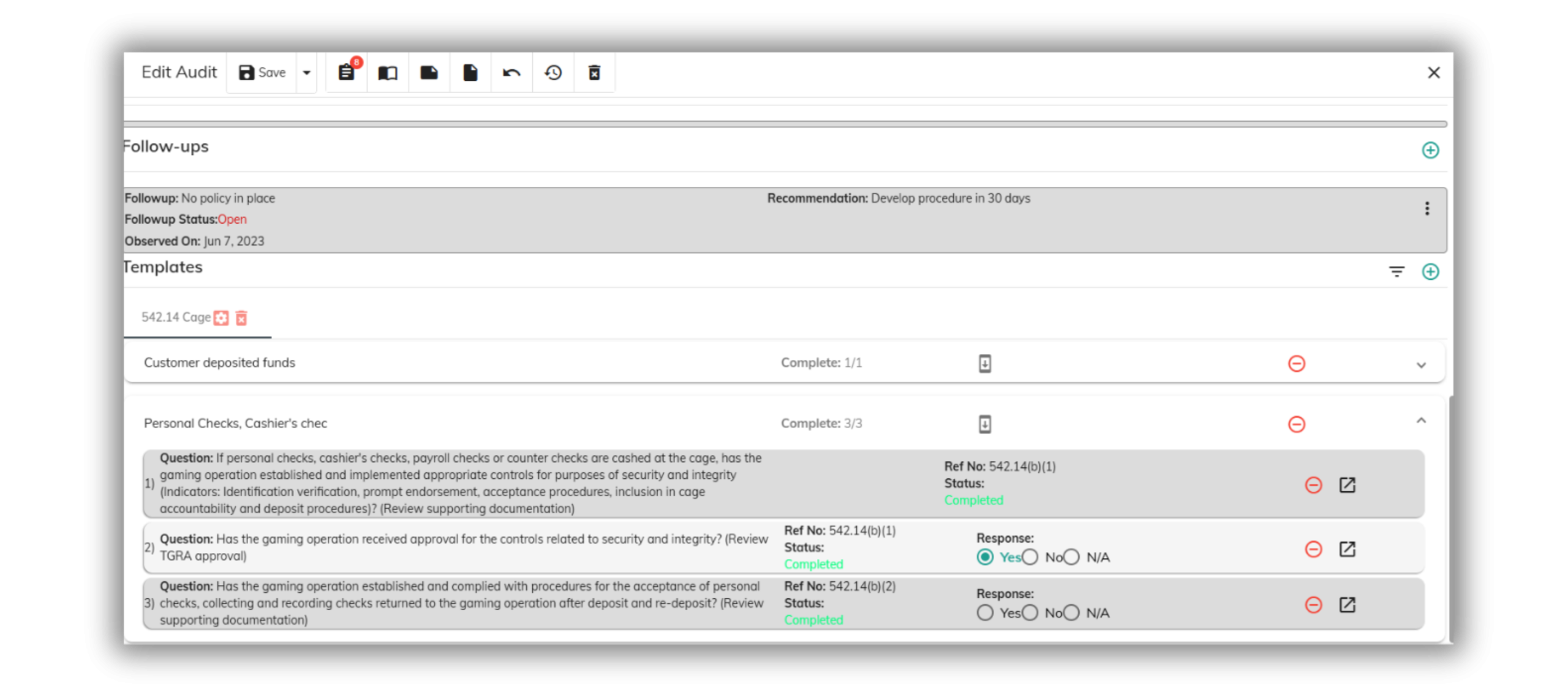Screen dimensions: 1568x697
Task: Click the open book icon in toolbar
Action: point(387,73)
